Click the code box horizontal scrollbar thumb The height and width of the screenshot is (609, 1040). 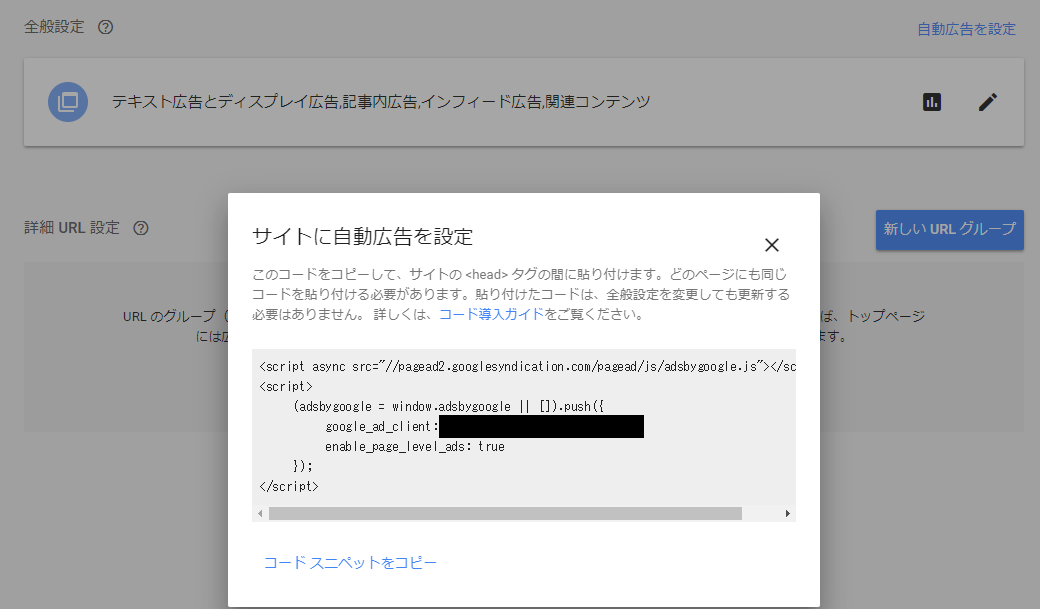505,513
